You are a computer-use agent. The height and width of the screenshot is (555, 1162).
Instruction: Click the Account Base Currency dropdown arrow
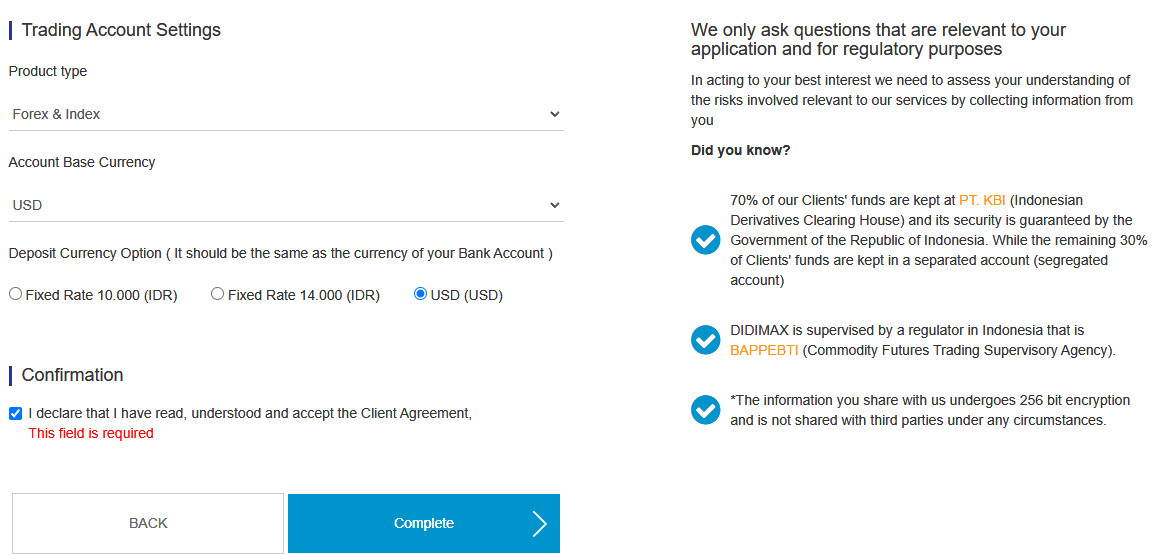(x=554, y=205)
